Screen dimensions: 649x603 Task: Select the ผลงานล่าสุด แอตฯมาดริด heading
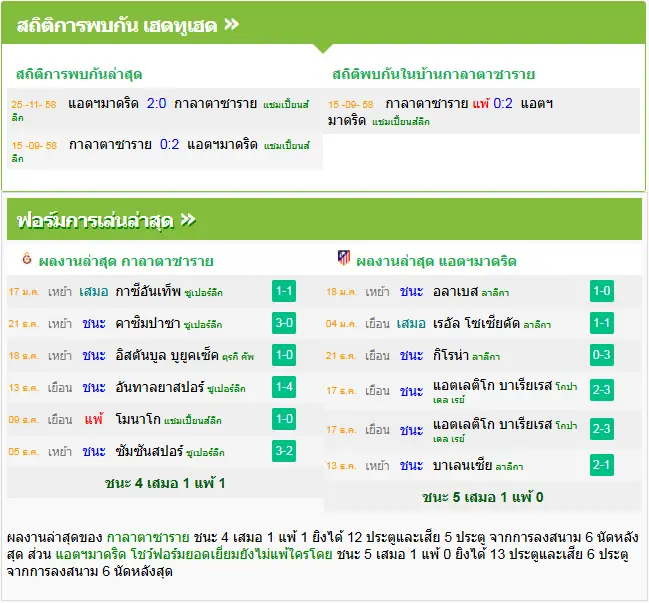point(436,261)
